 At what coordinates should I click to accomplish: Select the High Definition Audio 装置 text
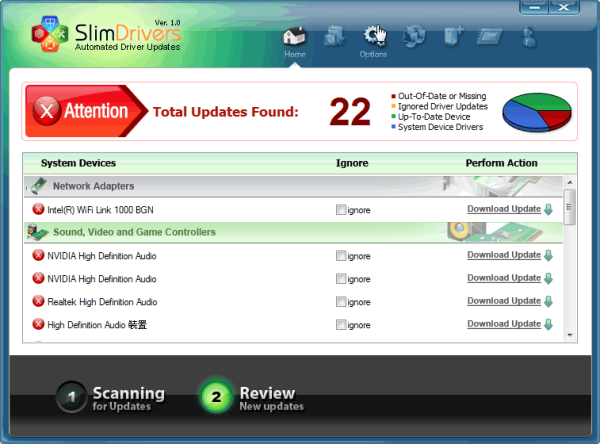tap(97, 325)
